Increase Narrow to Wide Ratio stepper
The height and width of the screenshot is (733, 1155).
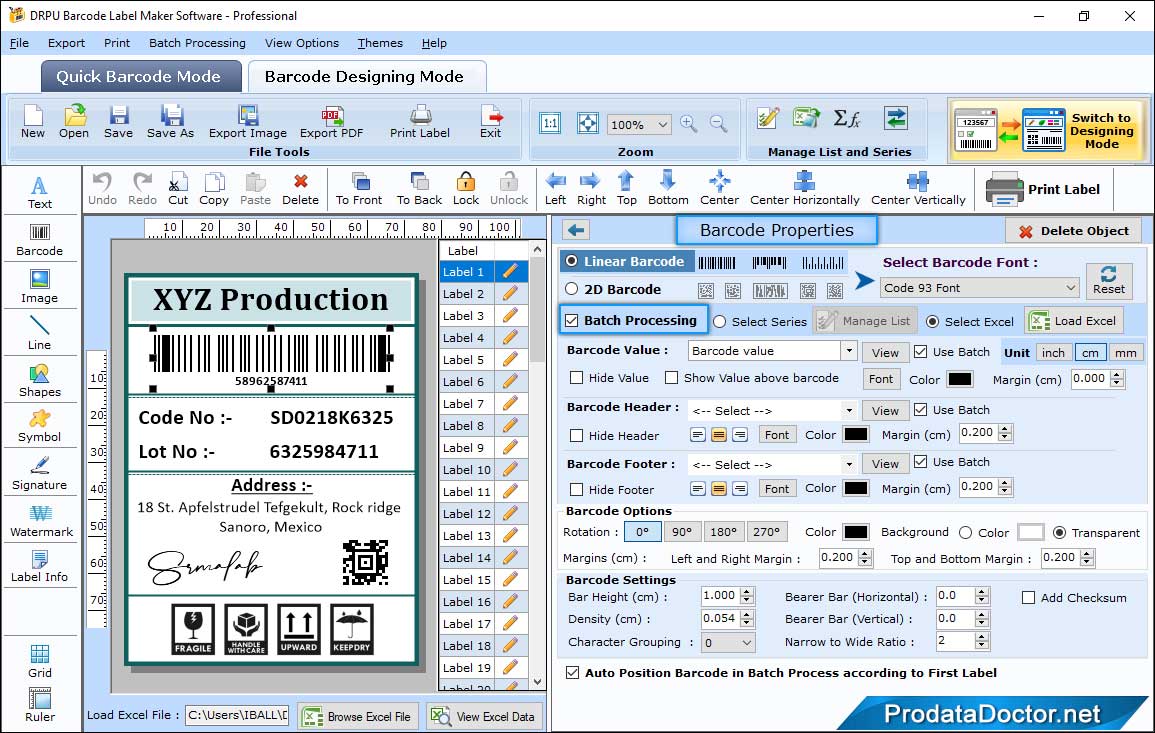coord(981,637)
